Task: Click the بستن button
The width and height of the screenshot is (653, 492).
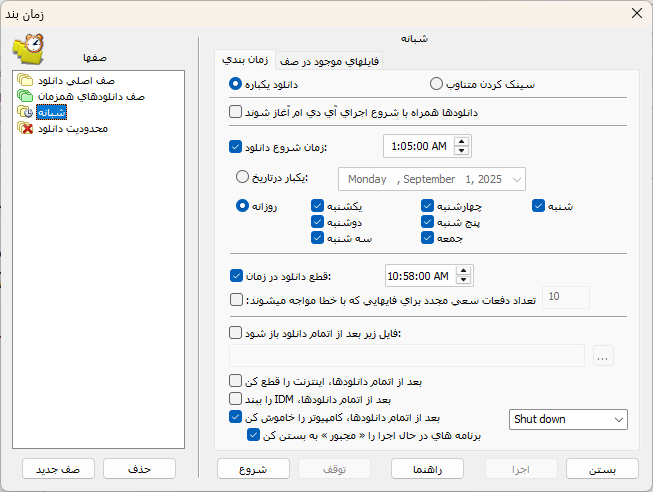Action: [x=602, y=469]
